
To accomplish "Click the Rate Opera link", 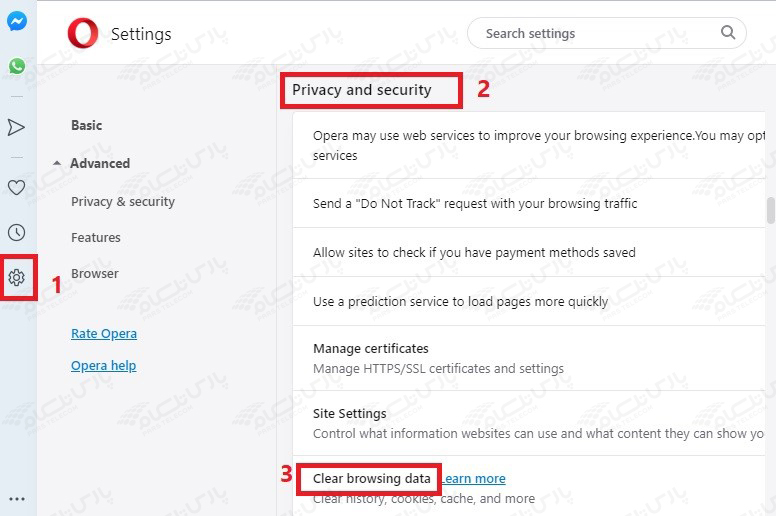I will pos(104,333).
